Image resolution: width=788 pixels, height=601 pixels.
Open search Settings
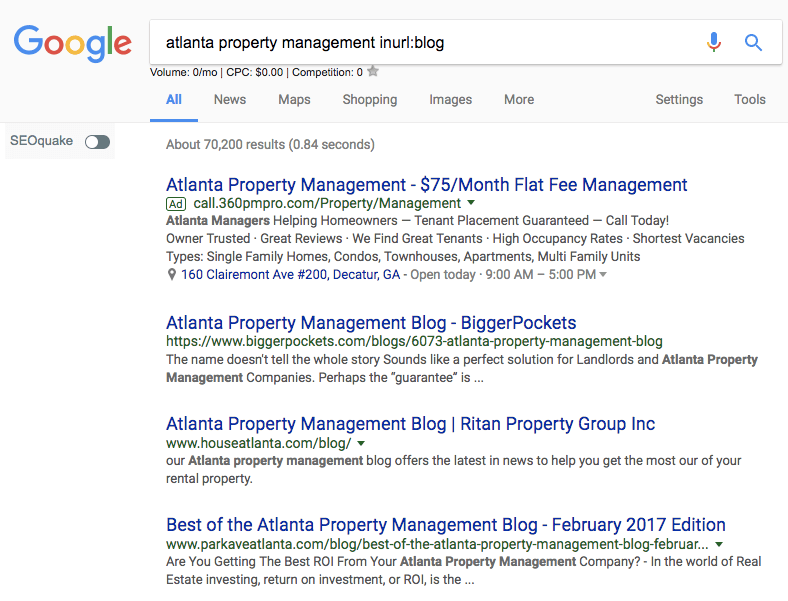click(679, 99)
